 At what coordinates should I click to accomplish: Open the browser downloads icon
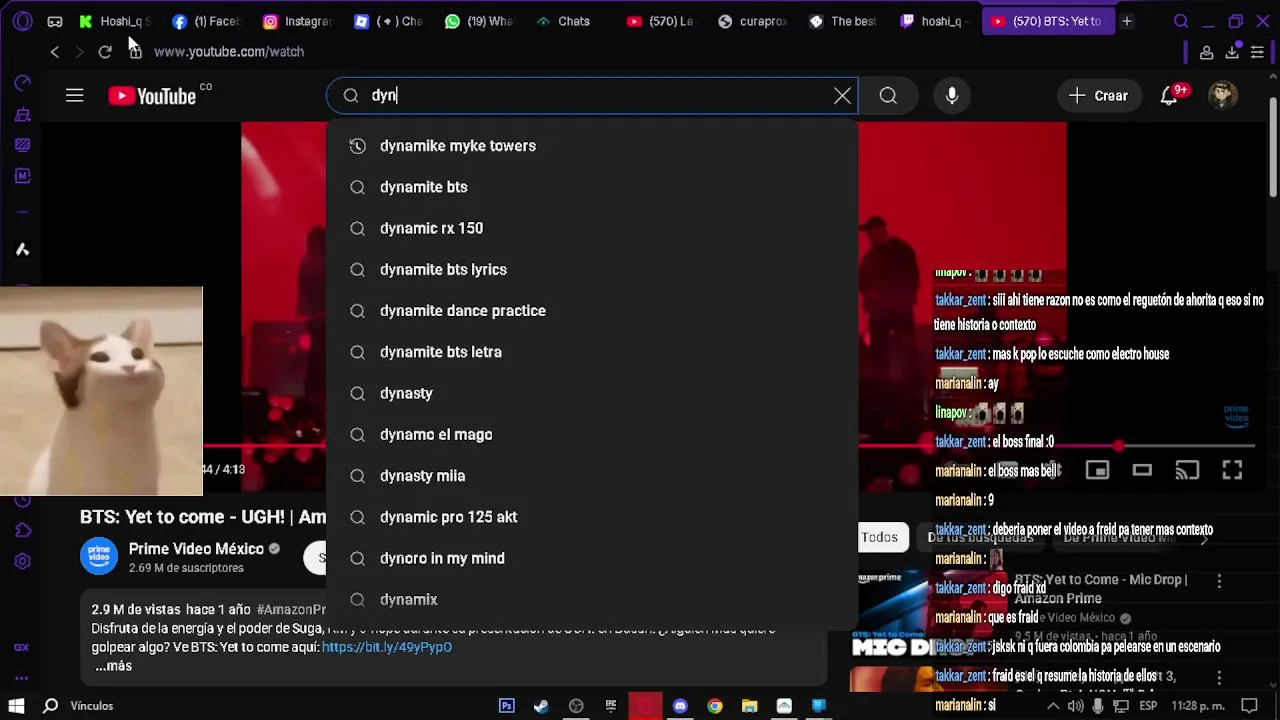tap(1232, 52)
